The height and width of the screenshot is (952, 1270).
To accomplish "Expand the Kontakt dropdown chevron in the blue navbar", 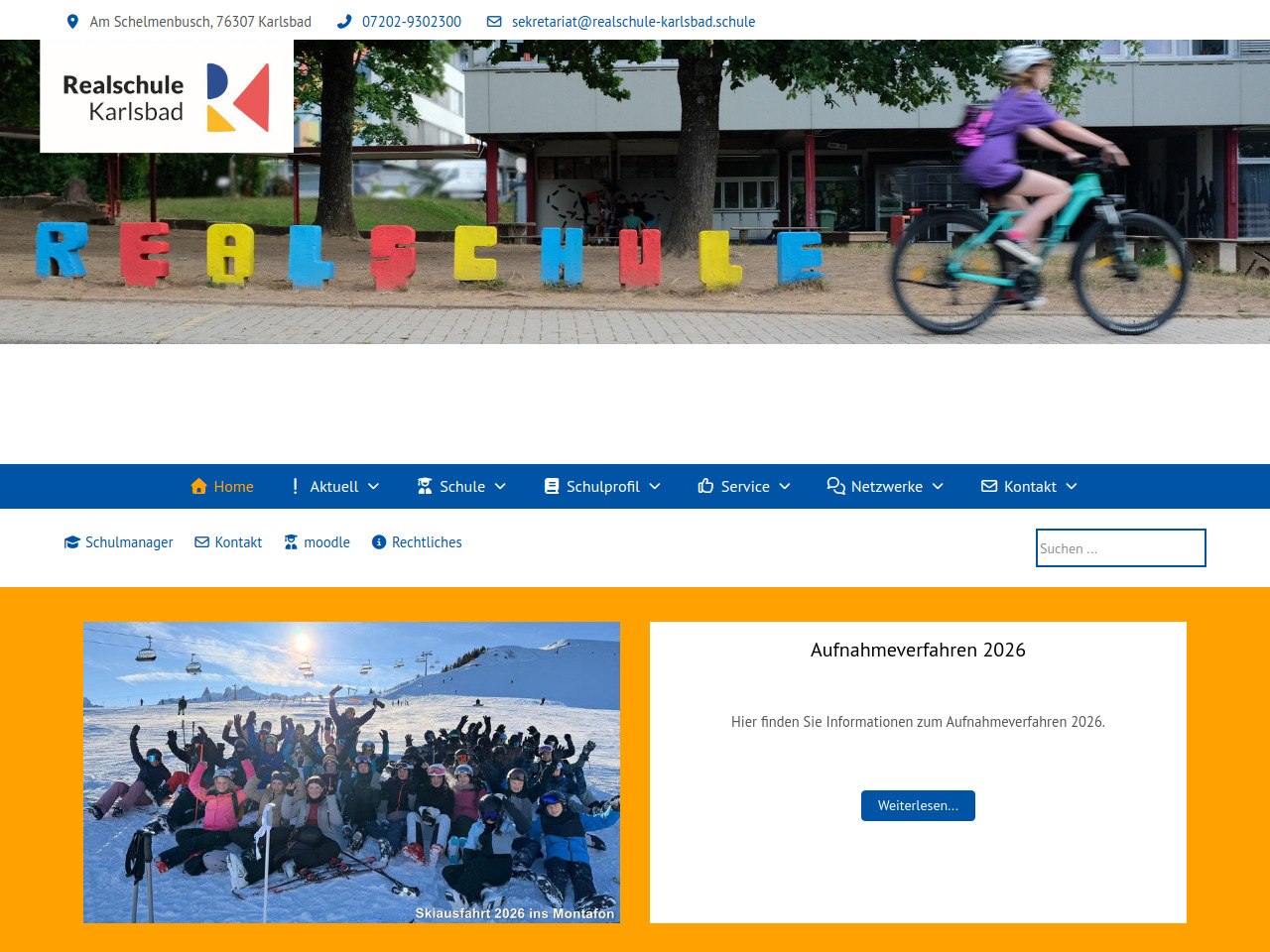I will [1072, 486].
